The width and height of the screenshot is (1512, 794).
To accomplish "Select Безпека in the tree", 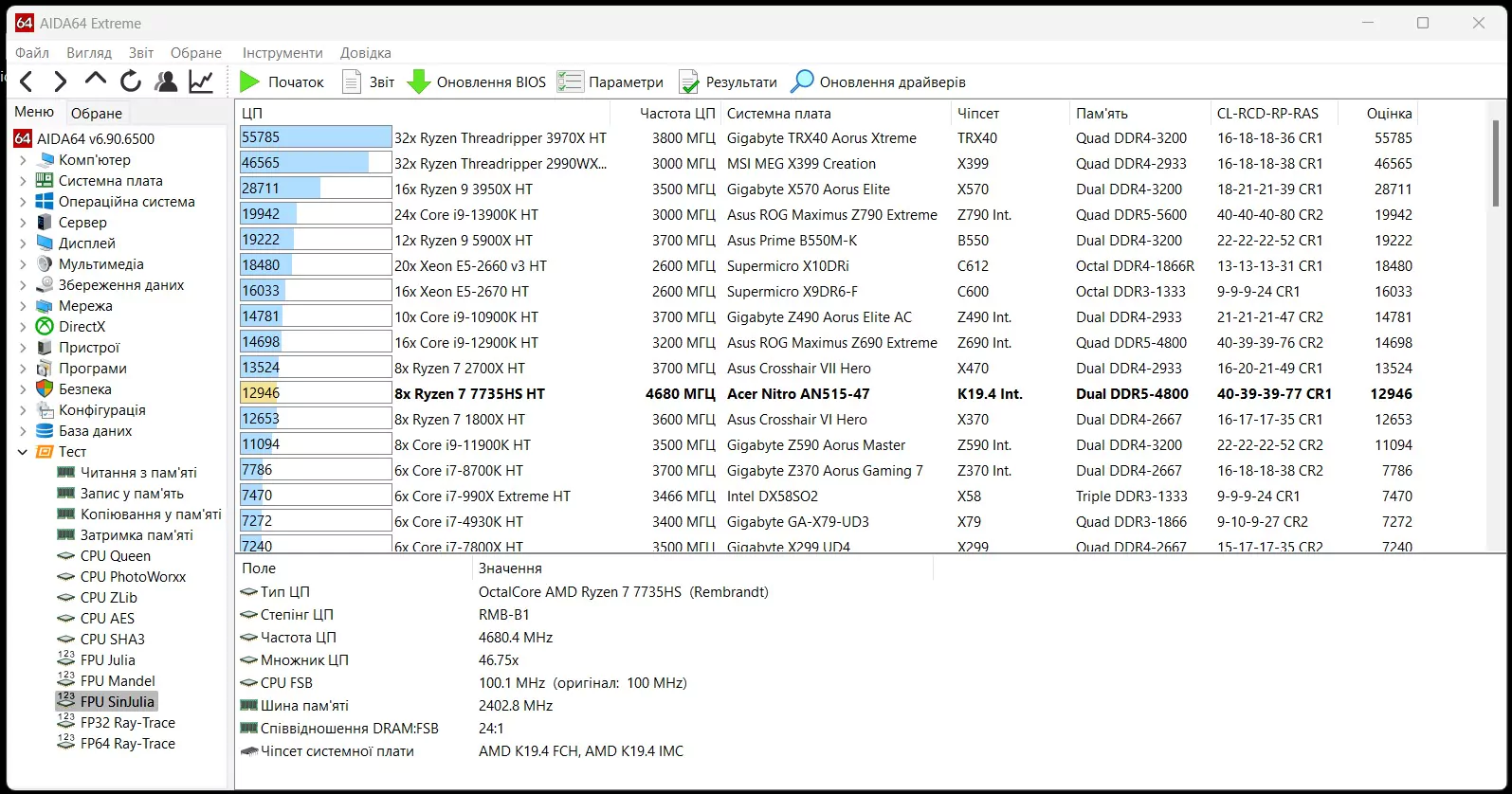I will (x=74, y=389).
